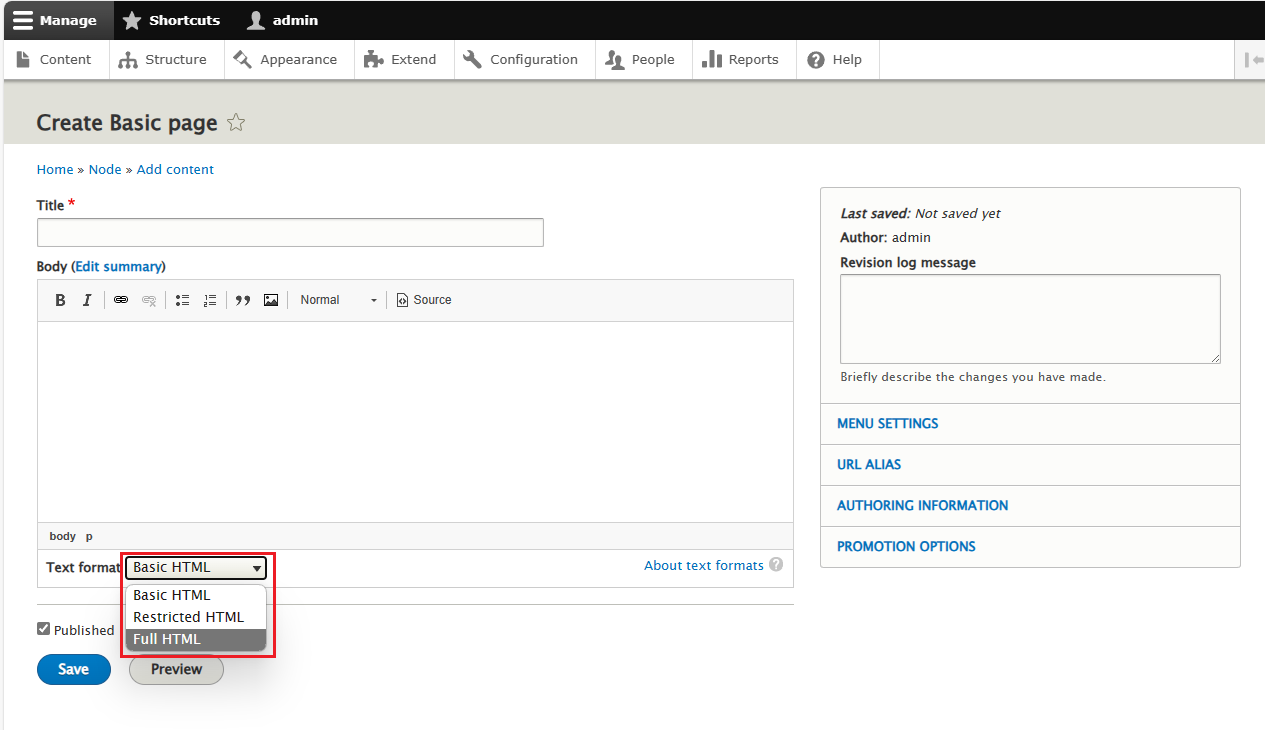The height and width of the screenshot is (730, 1265).
Task: Insert a bulleted list
Action: (182, 300)
